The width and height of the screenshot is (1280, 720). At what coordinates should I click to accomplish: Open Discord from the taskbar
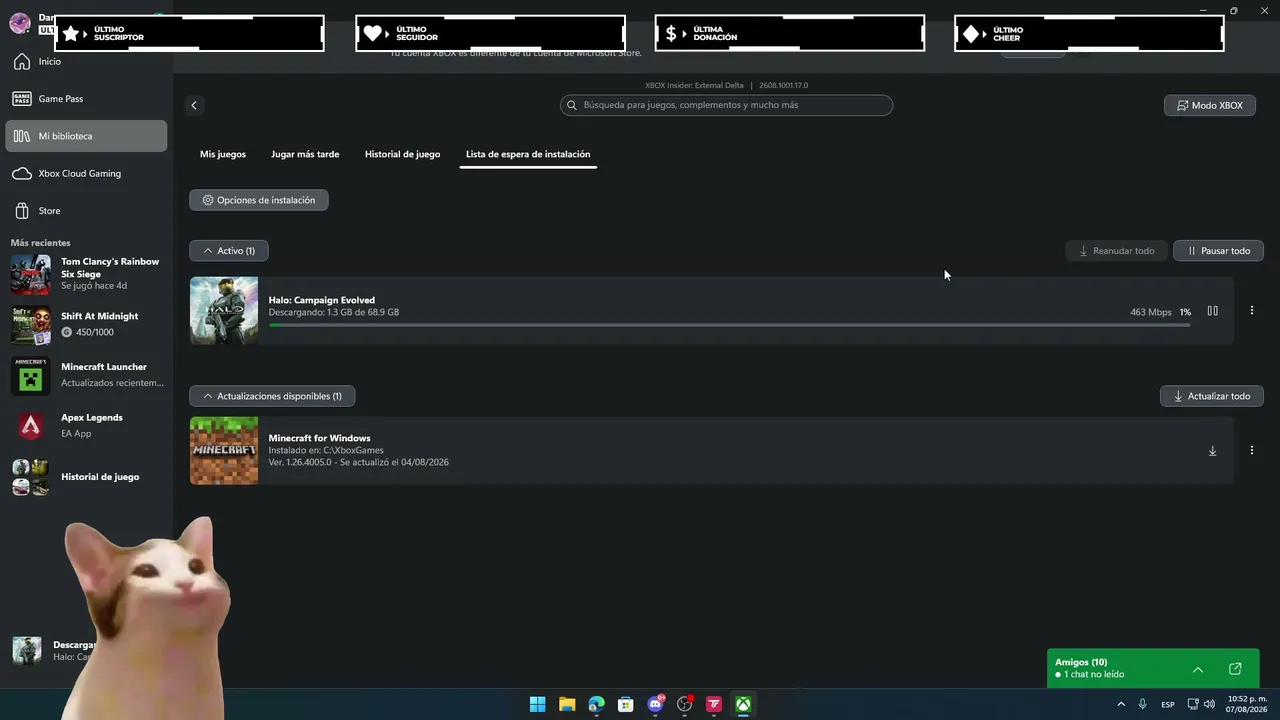(x=656, y=704)
